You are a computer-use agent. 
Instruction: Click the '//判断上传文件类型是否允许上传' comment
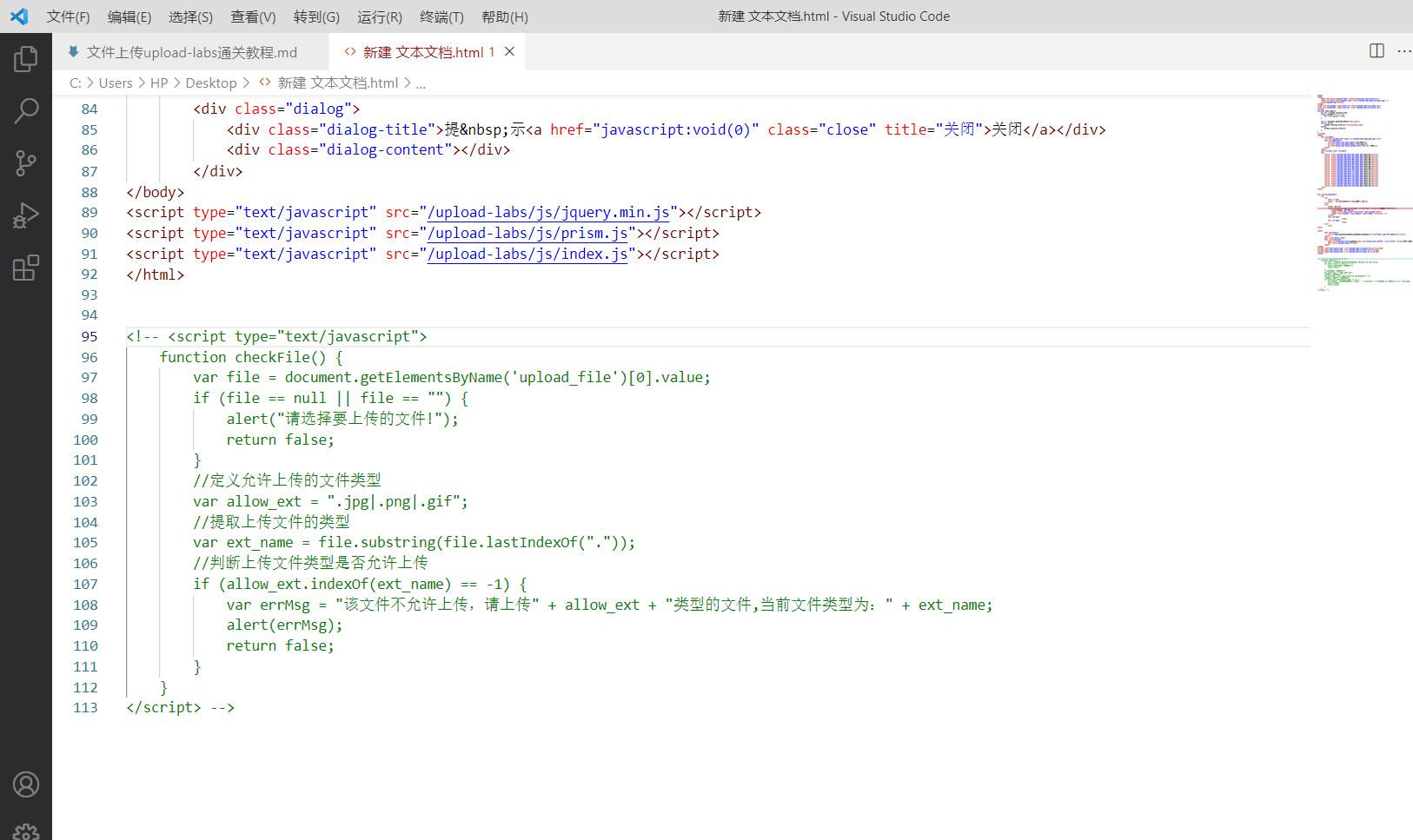[310, 563]
